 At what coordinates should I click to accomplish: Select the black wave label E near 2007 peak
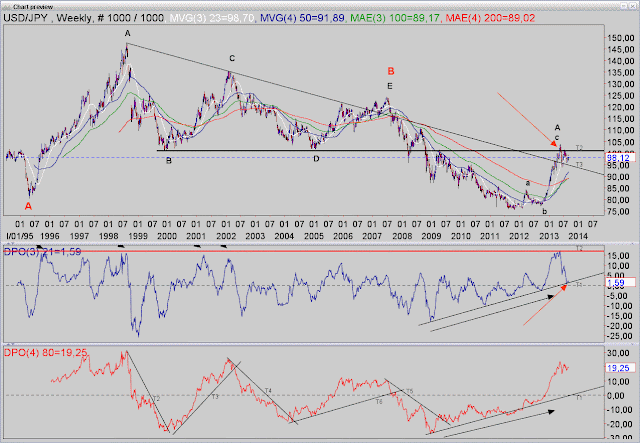pyautogui.click(x=390, y=86)
